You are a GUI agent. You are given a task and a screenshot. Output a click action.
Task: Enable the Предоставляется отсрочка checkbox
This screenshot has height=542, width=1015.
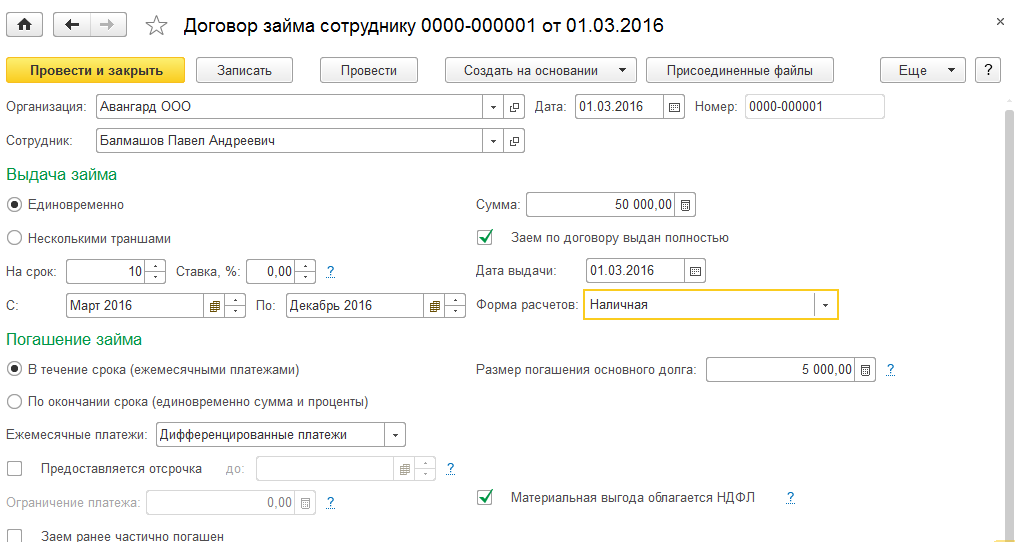(x=14, y=468)
